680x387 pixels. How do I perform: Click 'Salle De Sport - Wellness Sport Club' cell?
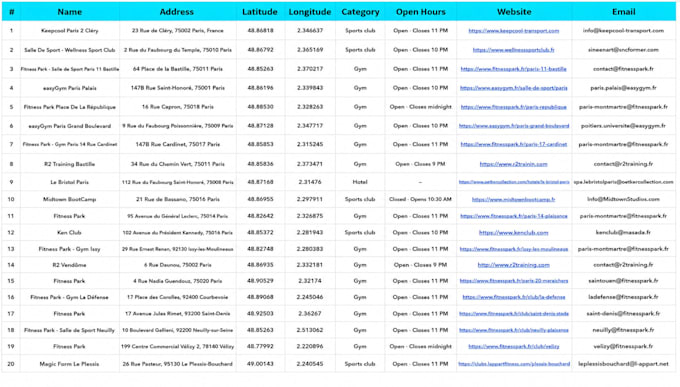[69, 50]
